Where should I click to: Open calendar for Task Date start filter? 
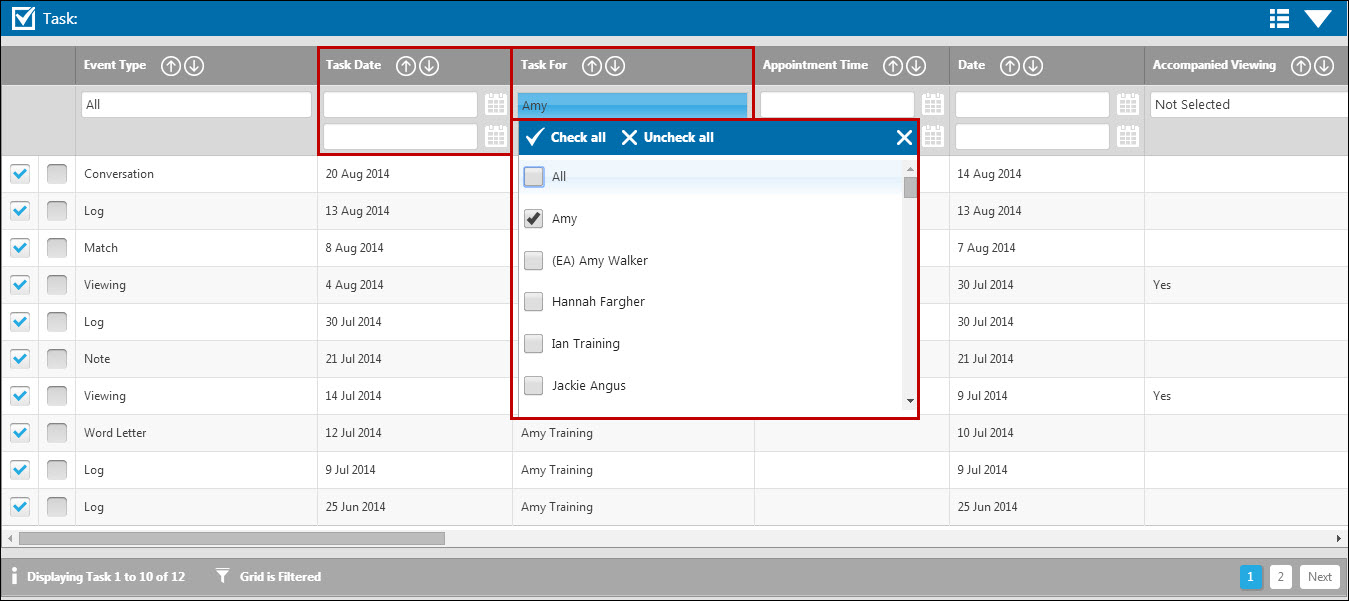[496, 104]
